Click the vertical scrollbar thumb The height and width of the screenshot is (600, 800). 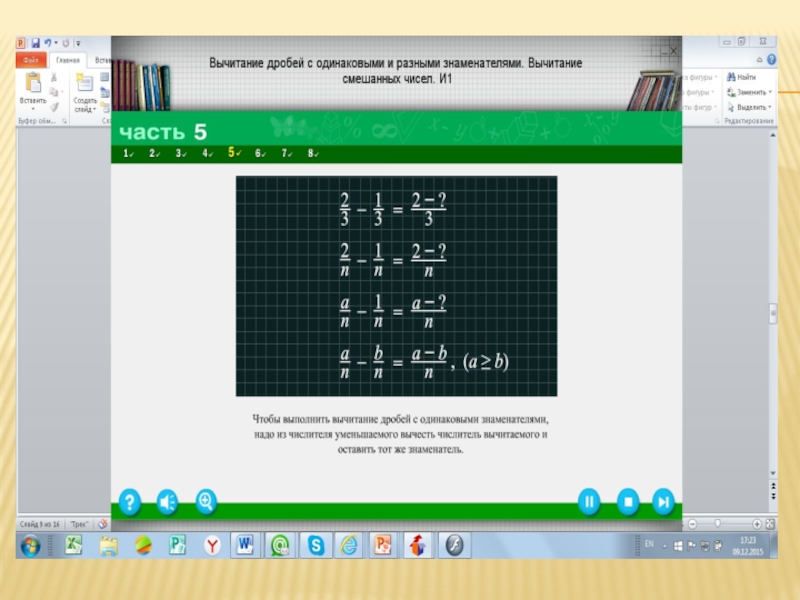[773, 314]
